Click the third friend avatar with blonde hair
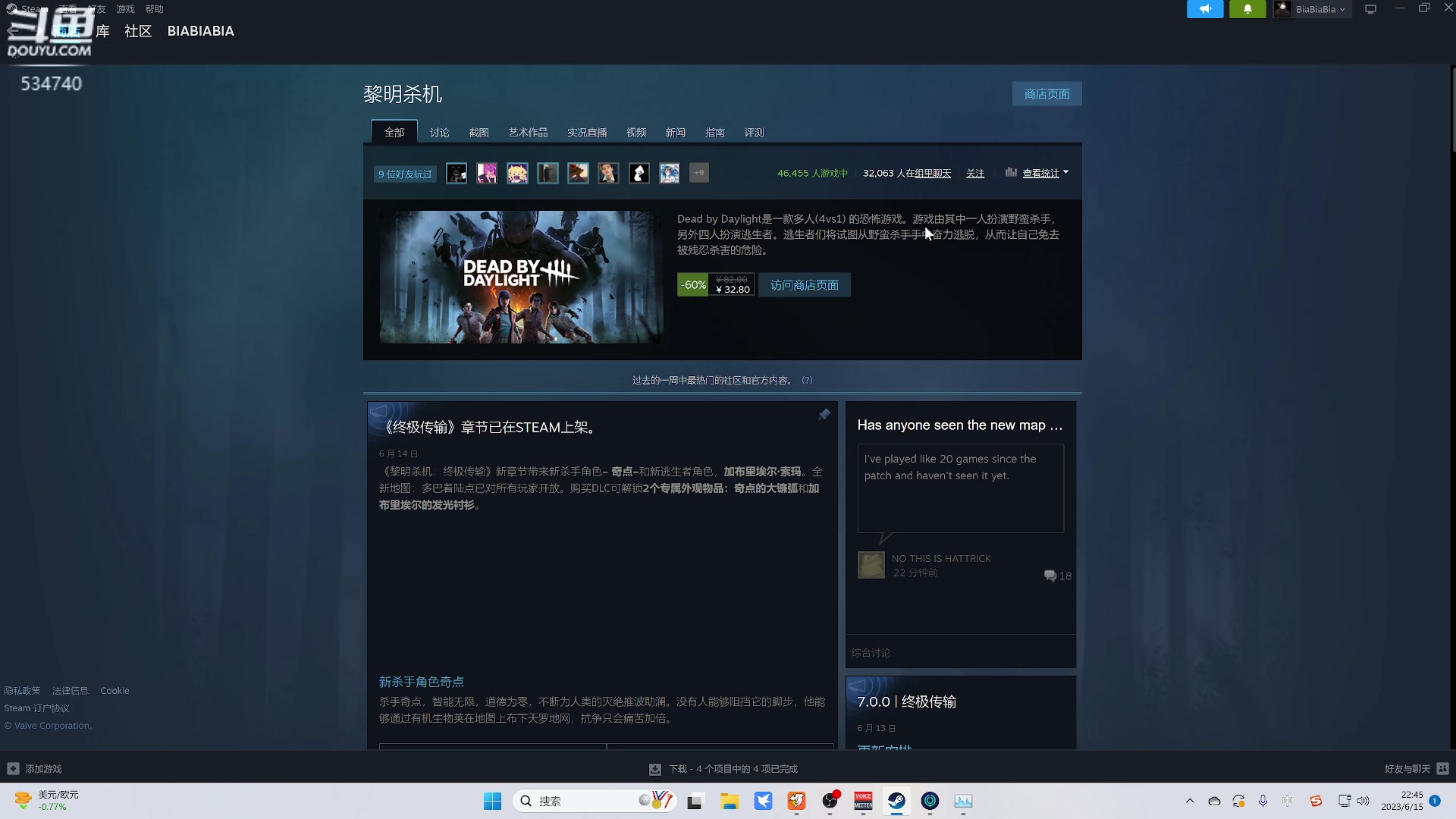 tap(517, 173)
